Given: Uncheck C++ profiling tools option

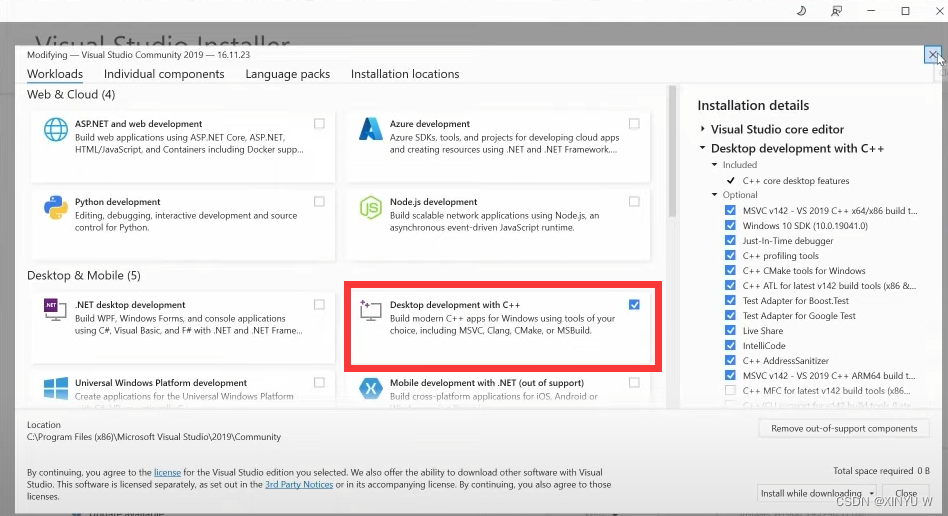Looking at the screenshot, I should (x=730, y=255).
